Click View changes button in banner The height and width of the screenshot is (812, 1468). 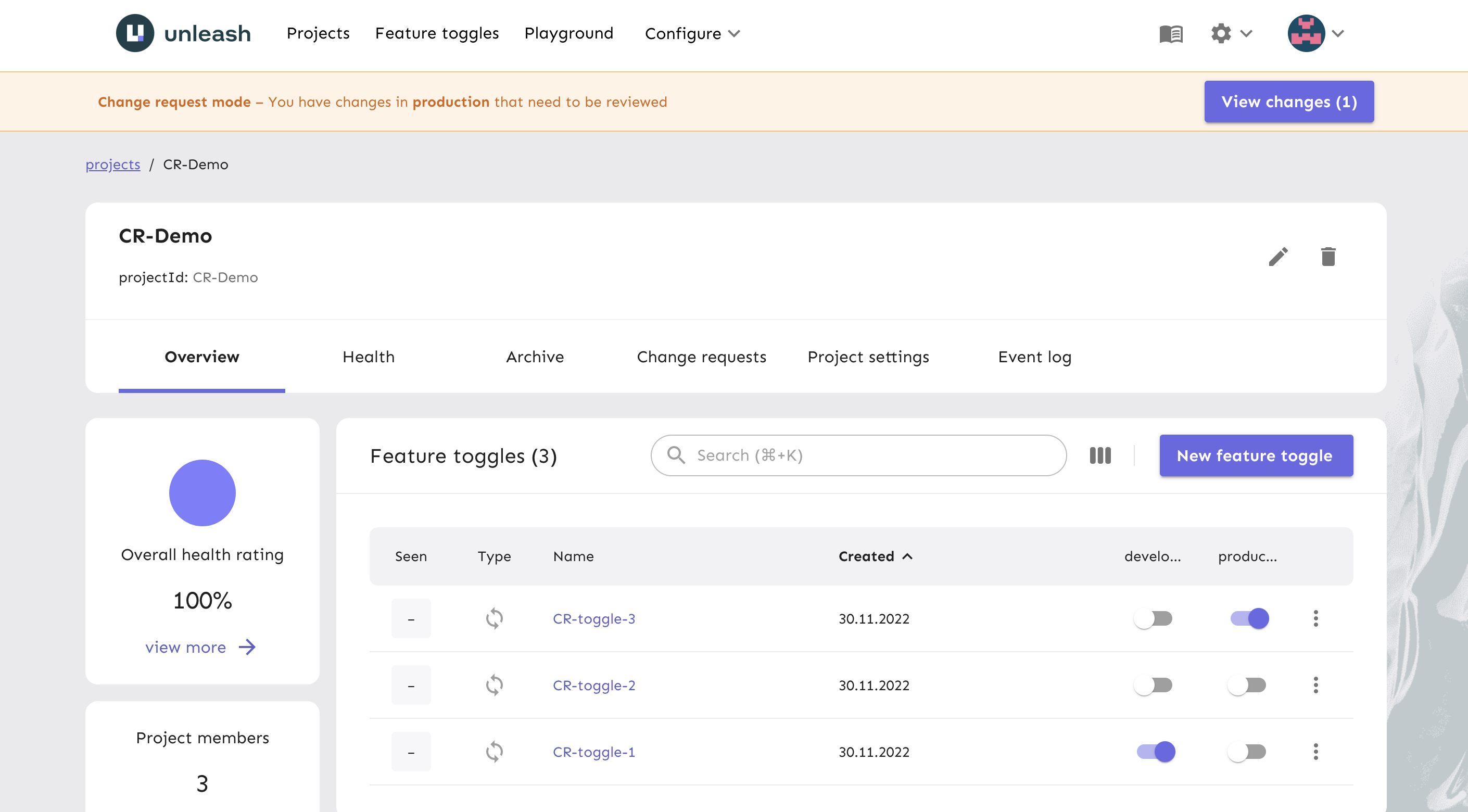[x=1288, y=101]
